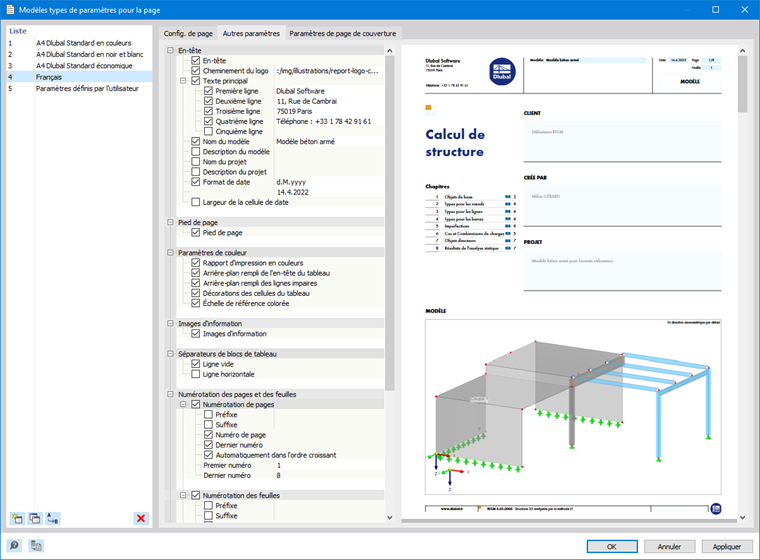760x560 pixels.
Task: Enable Description du modèle checkbox
Action: pos(196,152)
